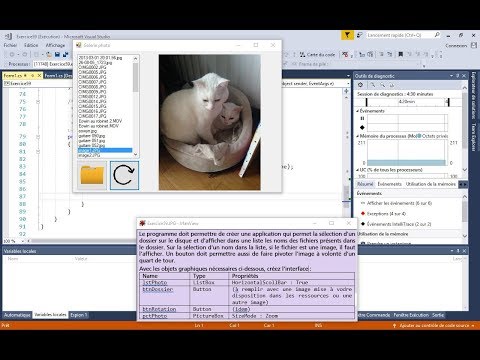The height and width of the screenshot is (360, 480).
Task: Click the Carte du code button
Action: pyautogui.click(x=317, y=54)
